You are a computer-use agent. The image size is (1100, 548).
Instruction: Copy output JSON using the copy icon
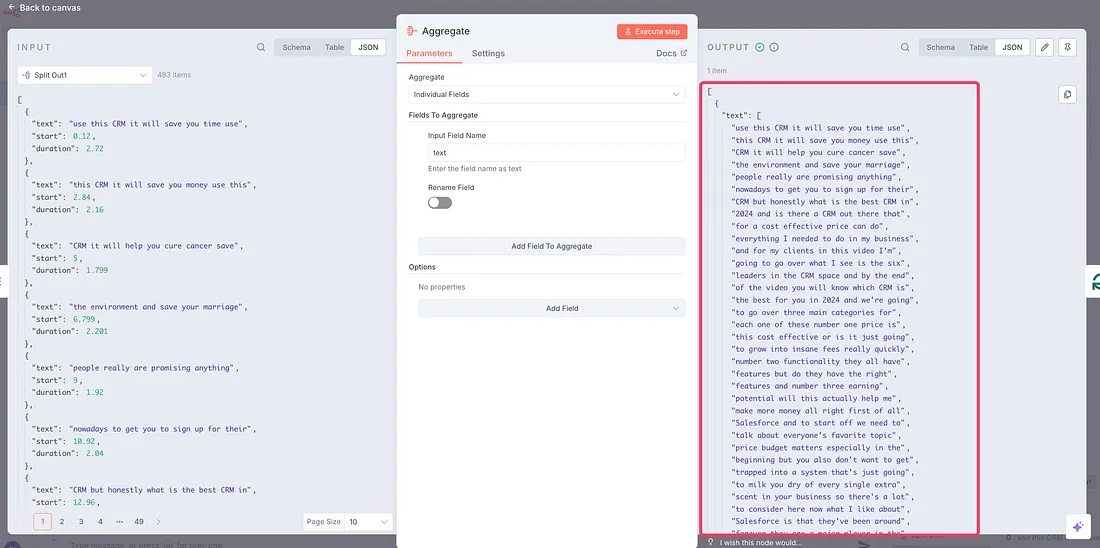[x=1067, y=94]
